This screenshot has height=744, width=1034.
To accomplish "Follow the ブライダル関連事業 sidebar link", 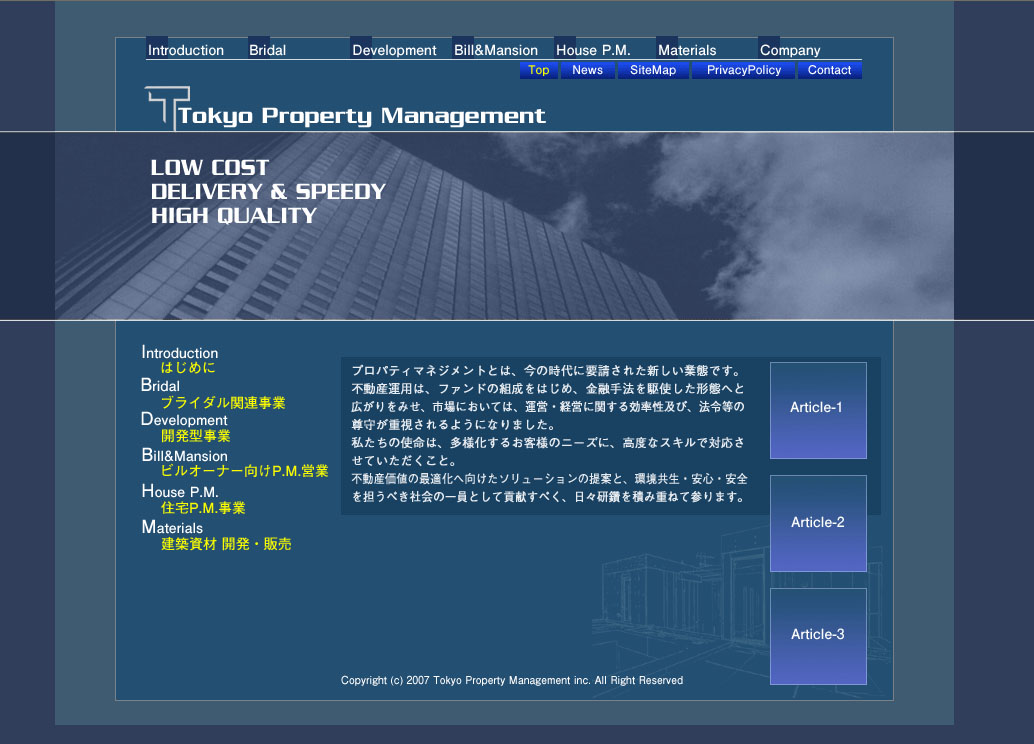I will click(223, 403).
